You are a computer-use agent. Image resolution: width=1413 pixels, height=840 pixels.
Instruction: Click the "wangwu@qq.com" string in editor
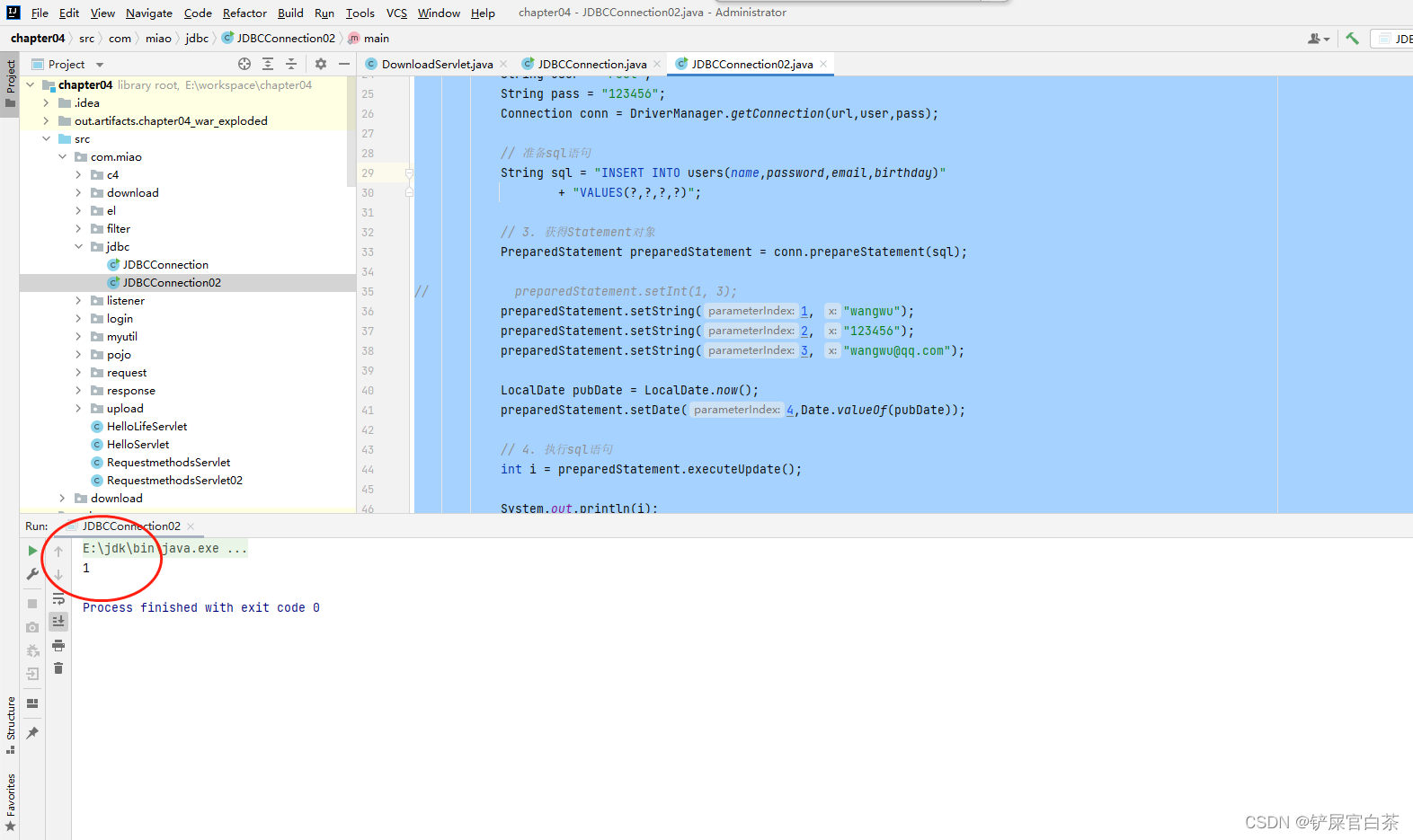click(897, 350)
